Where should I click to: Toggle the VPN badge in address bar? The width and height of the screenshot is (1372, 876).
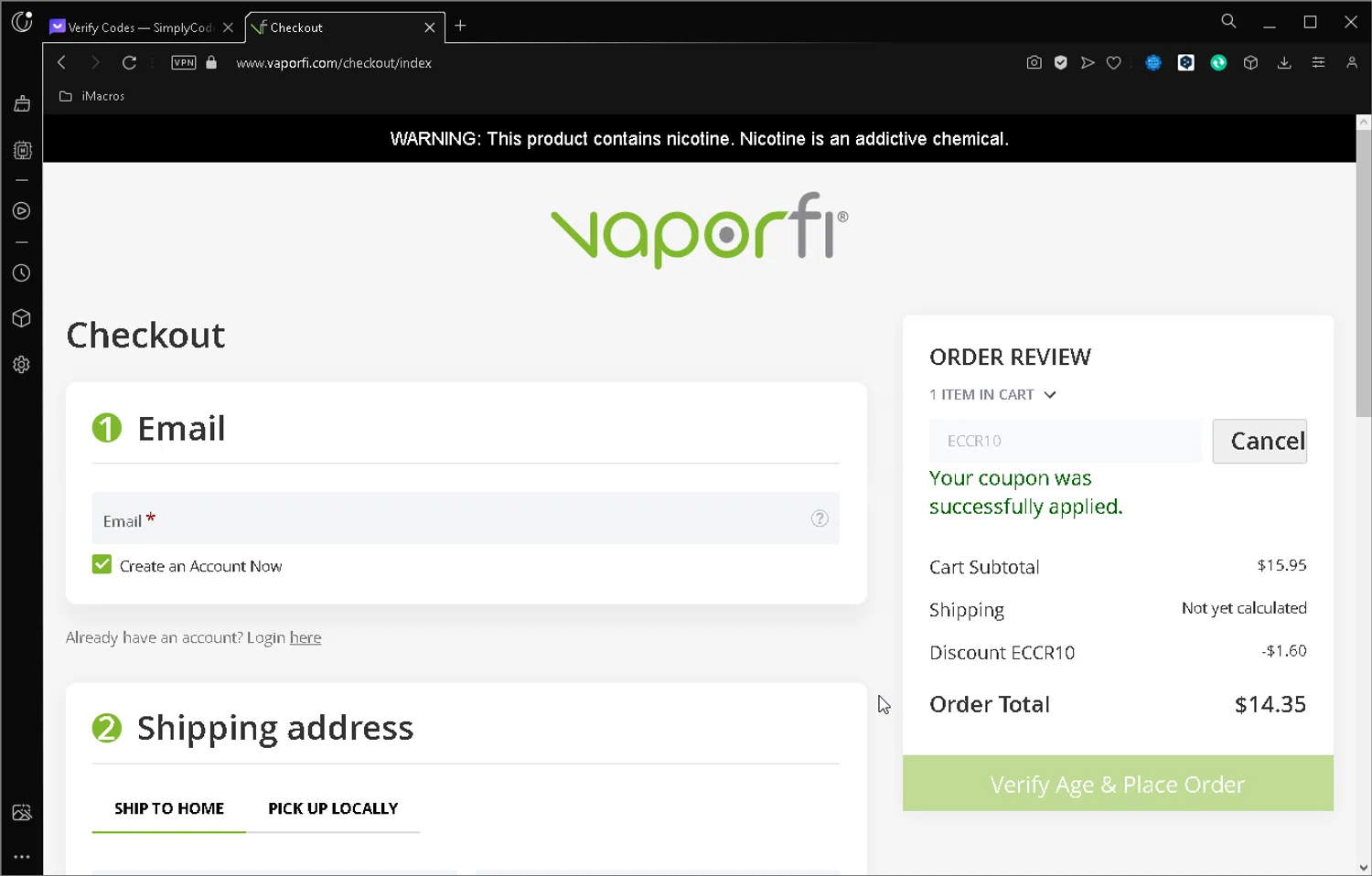[184, 62]
